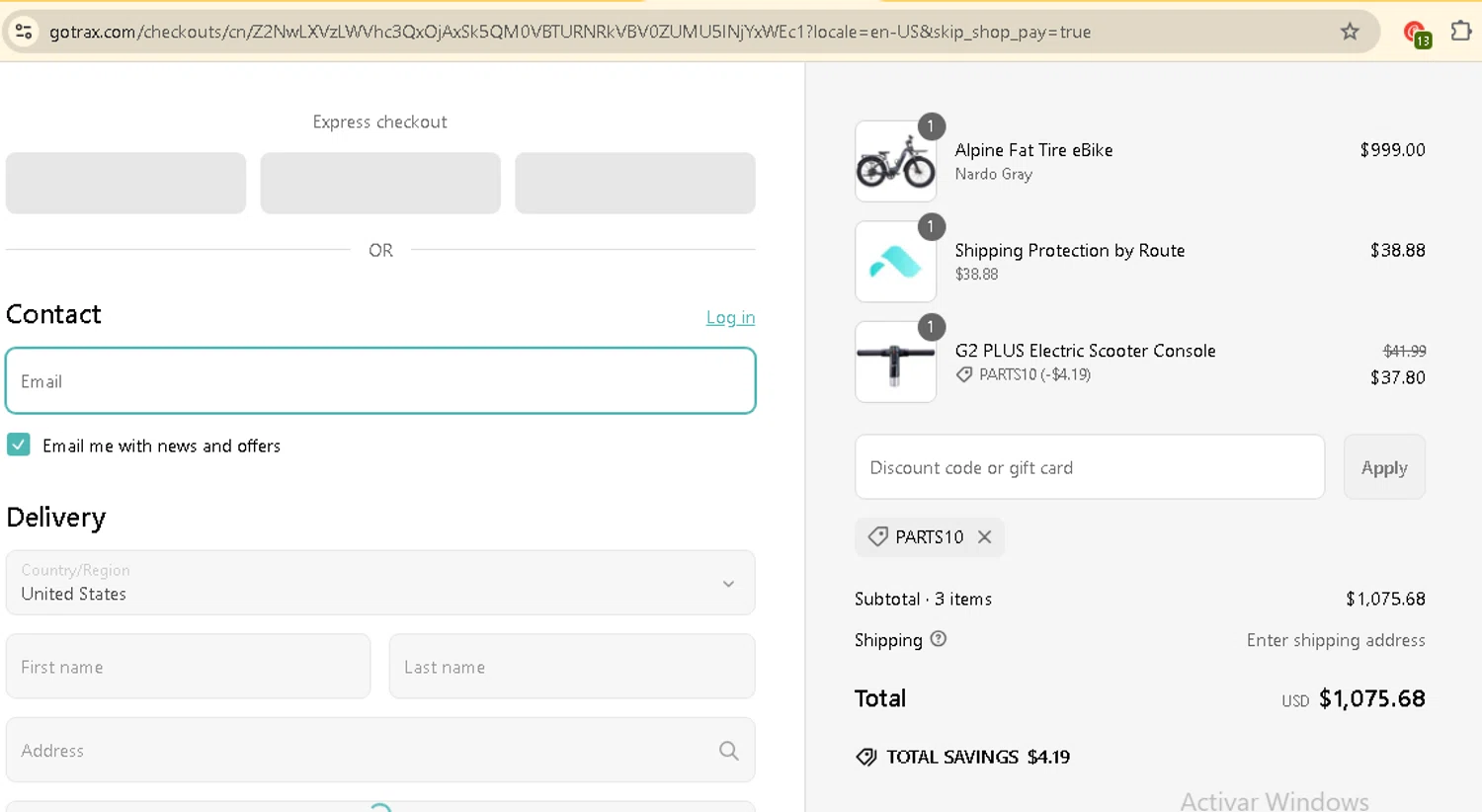Click the Nardo Gray variant text
1482x812 pixels.
click(x=993, y=174)
